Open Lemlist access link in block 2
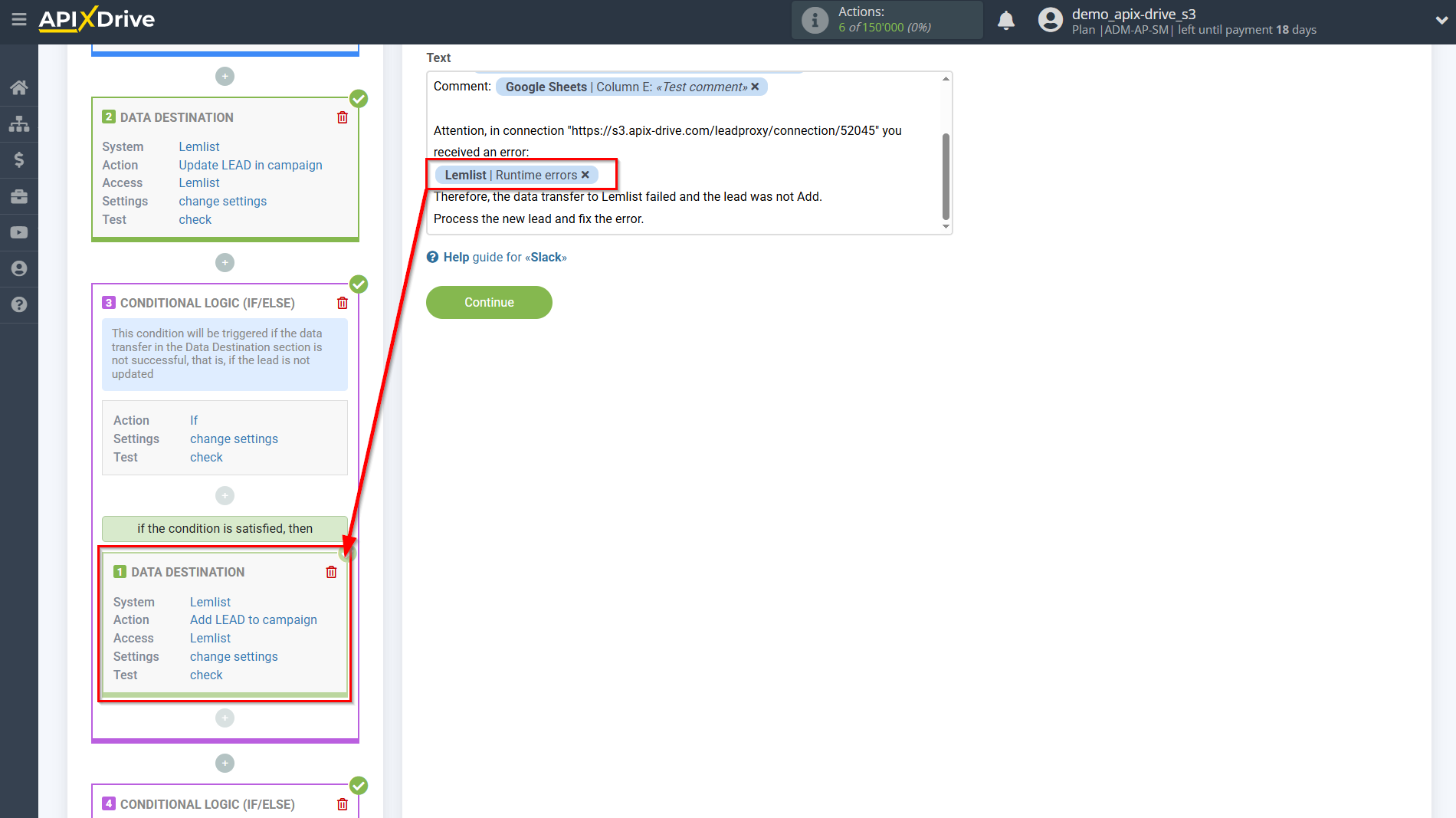1456x818 pixels. click(x=199, y=182)
